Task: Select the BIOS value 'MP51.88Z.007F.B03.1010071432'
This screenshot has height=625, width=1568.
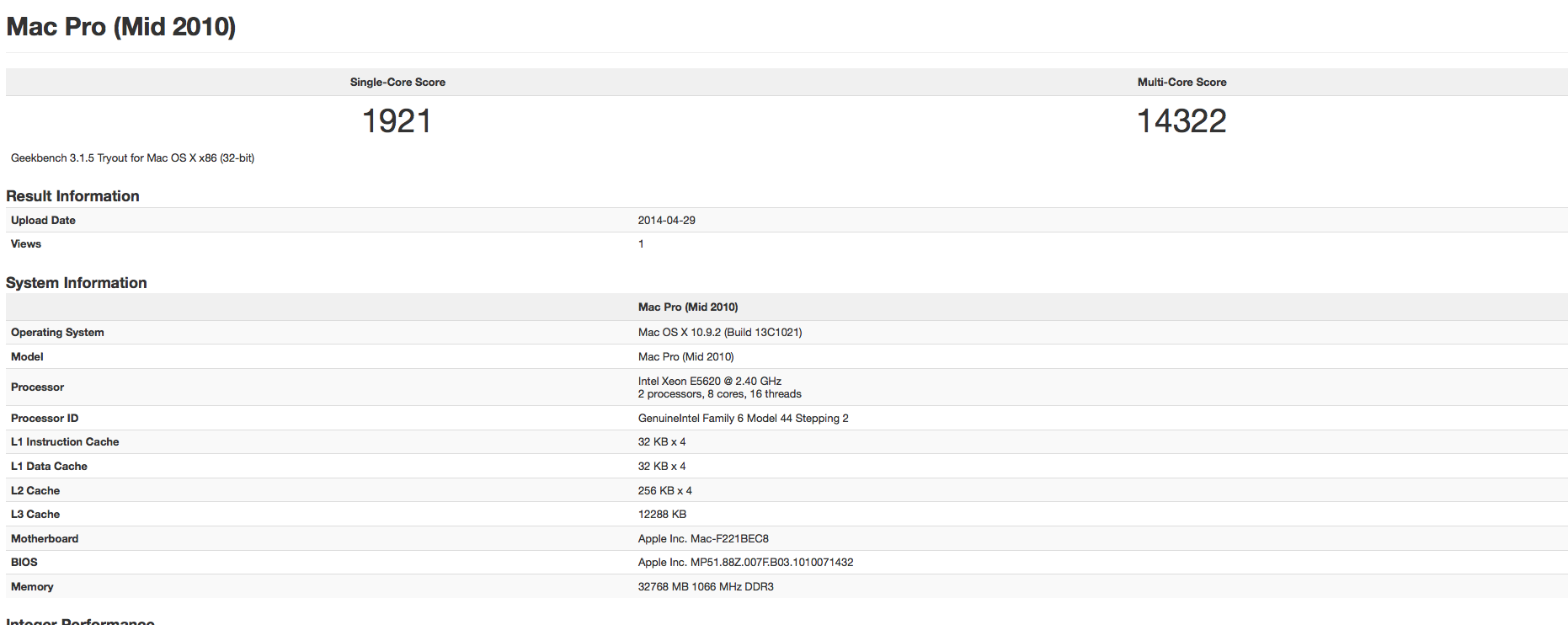Action: pyautogui.click(x=772, y=563)
